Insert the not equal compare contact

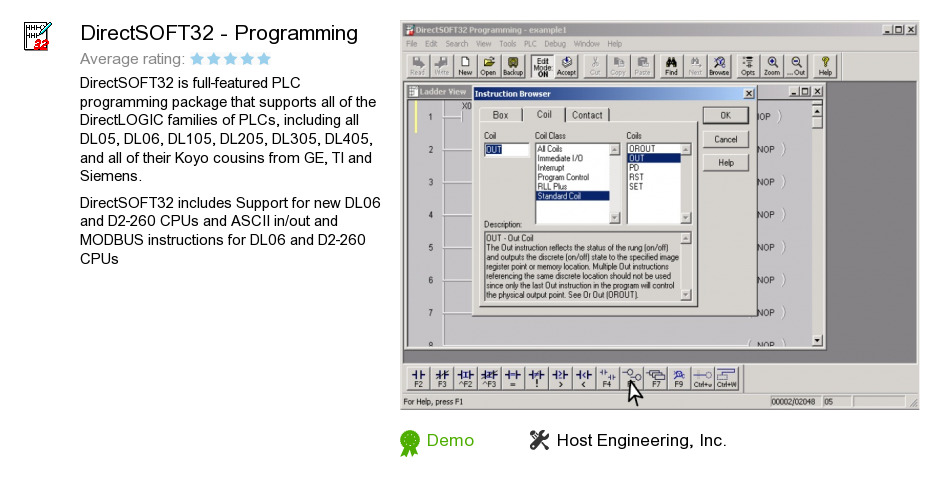pos(537,378)
